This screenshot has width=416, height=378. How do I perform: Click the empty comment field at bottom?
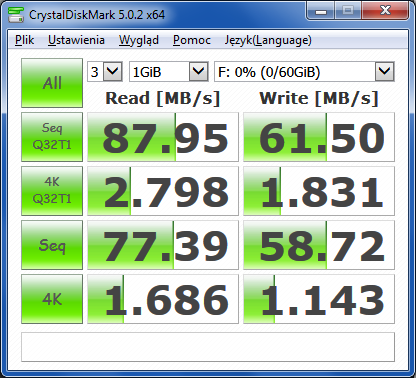[208, 347]
